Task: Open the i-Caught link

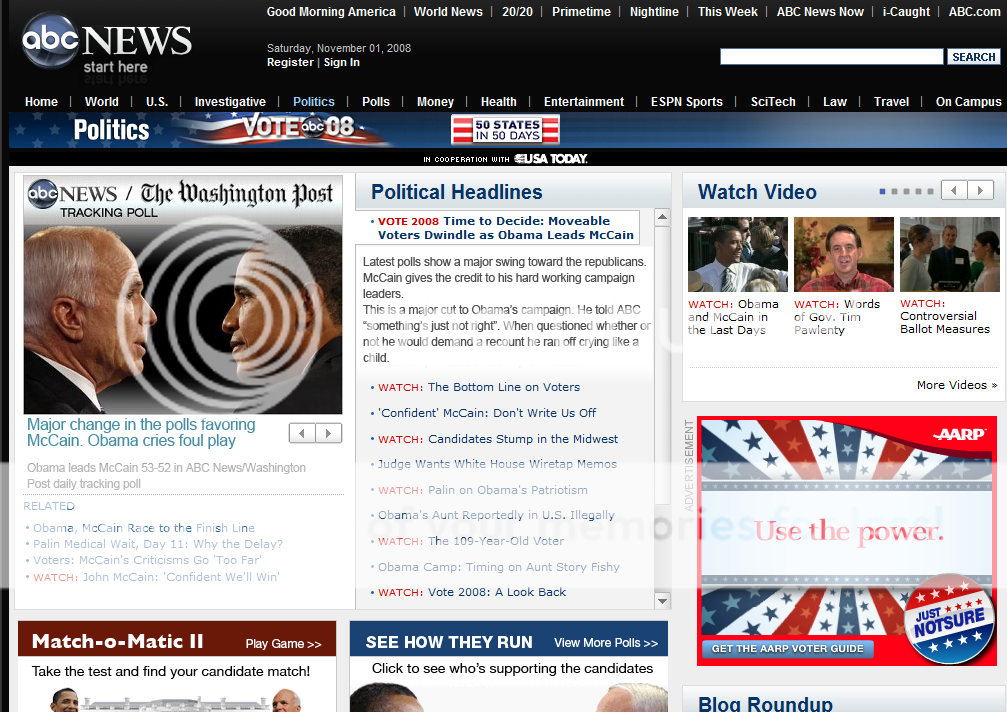Action: 906,12
